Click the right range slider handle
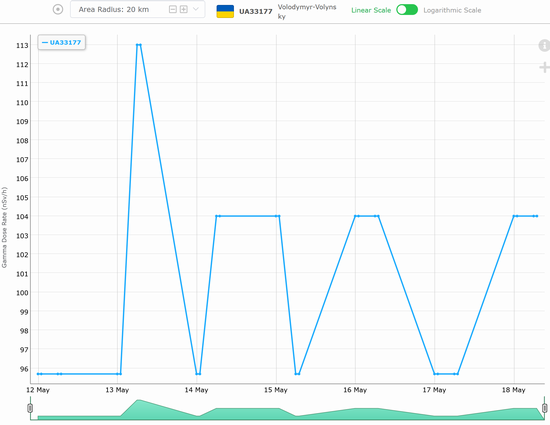 pos(545,408)
